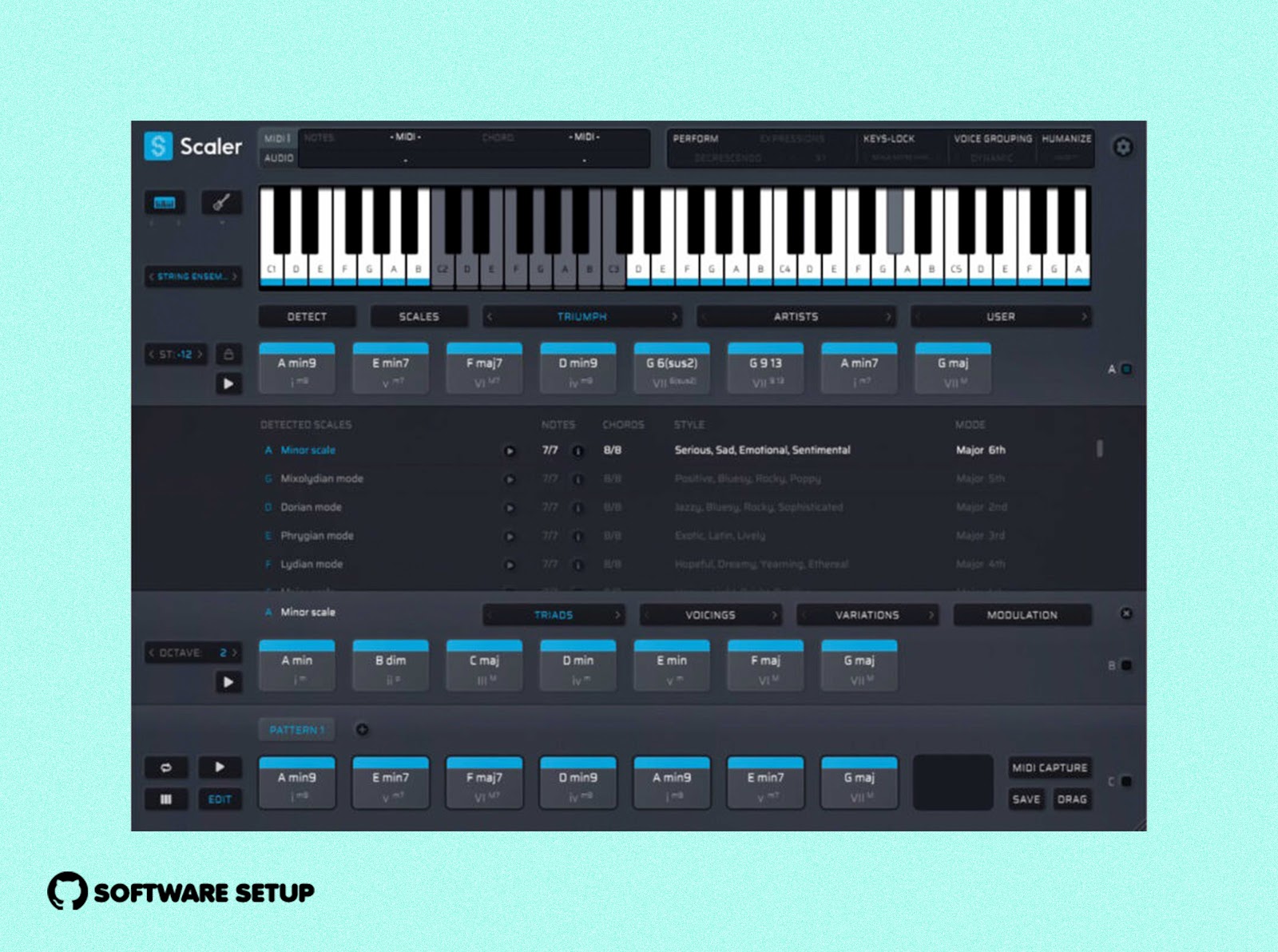Increase the OCTAVE value arrow

[x=235, y=653]
